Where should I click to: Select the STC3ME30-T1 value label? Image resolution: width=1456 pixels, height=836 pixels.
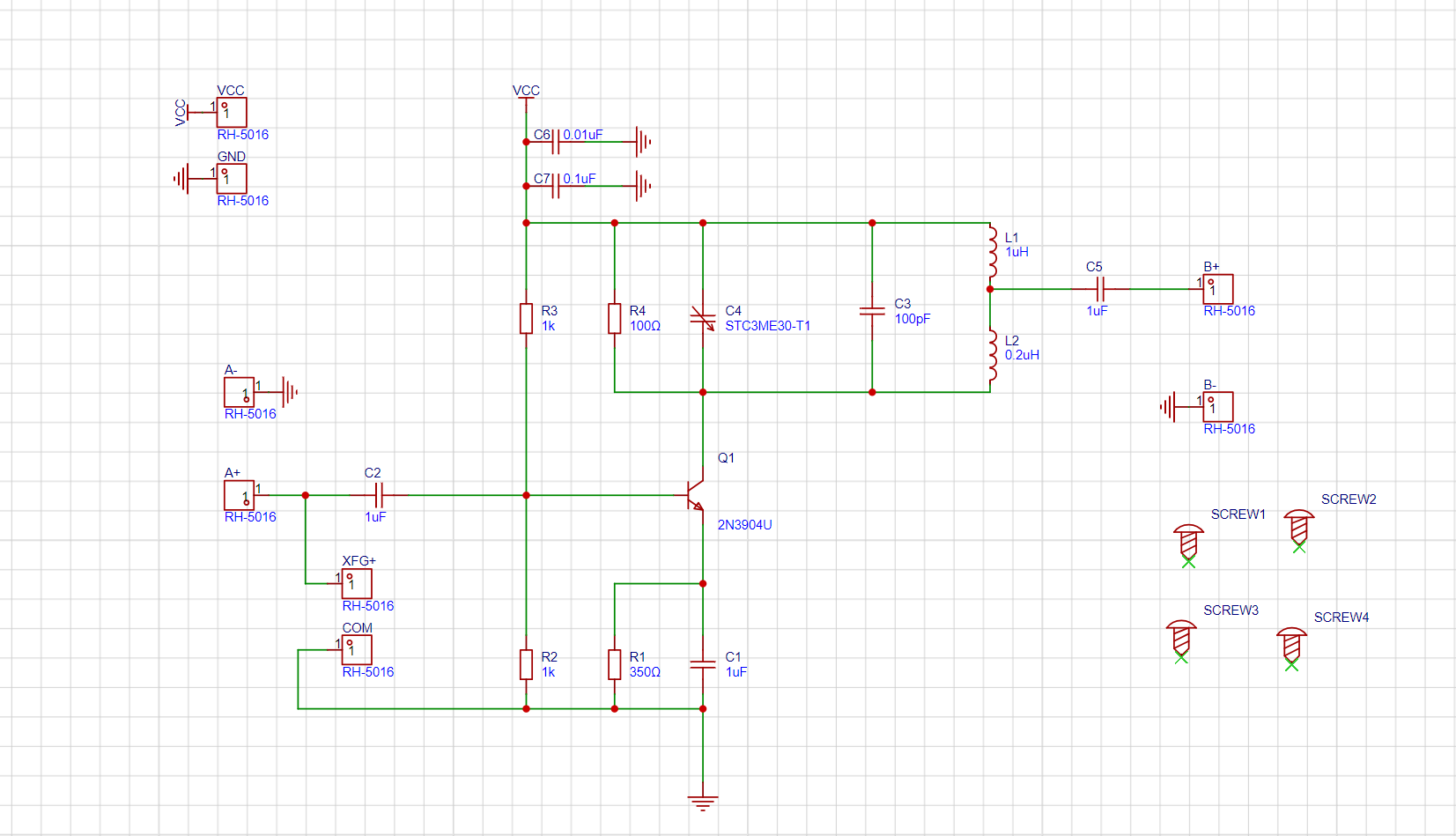[767, 326]
